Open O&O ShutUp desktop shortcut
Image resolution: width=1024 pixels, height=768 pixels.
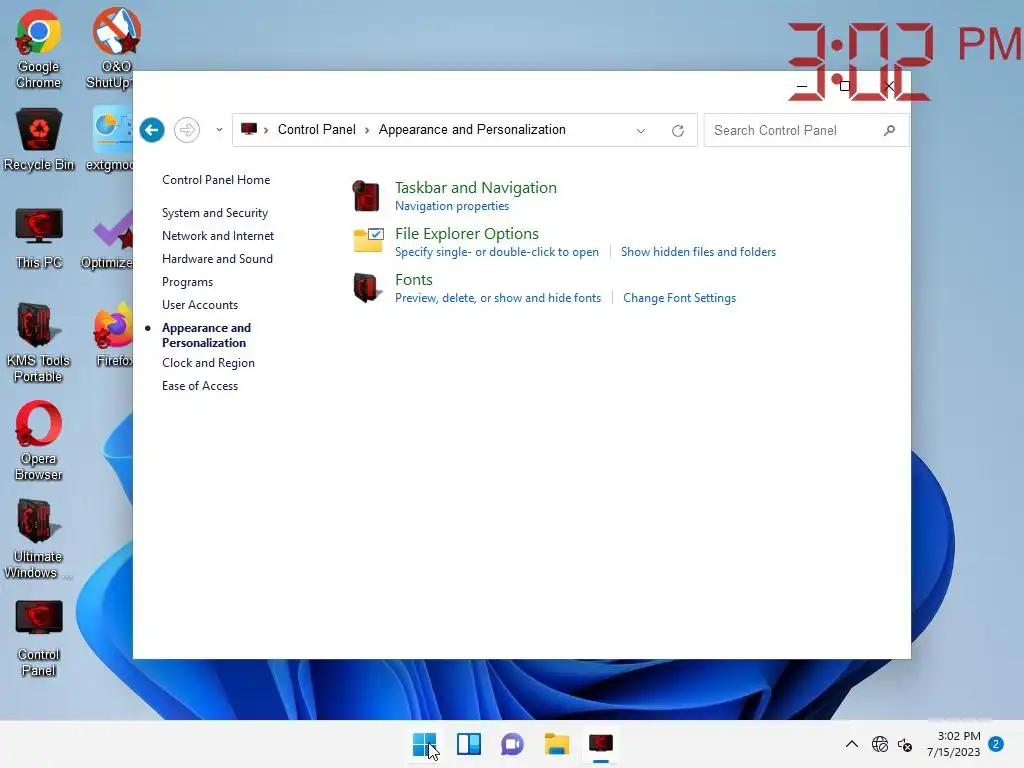point(112,47)
